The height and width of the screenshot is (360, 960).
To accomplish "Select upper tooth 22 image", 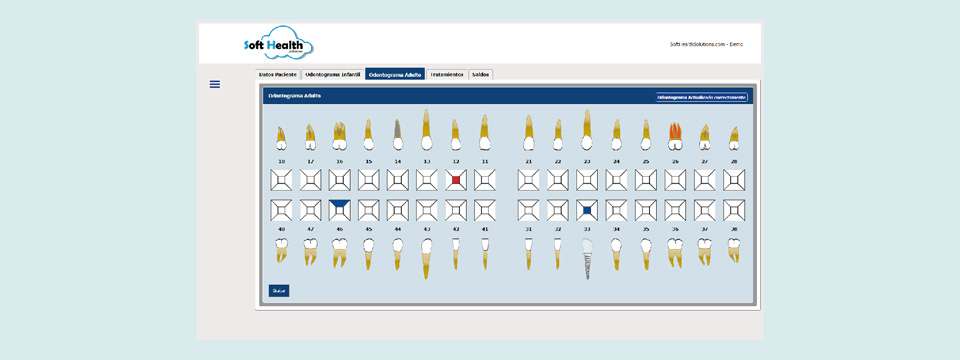I will pyautogui.click(x=558, y=135).
